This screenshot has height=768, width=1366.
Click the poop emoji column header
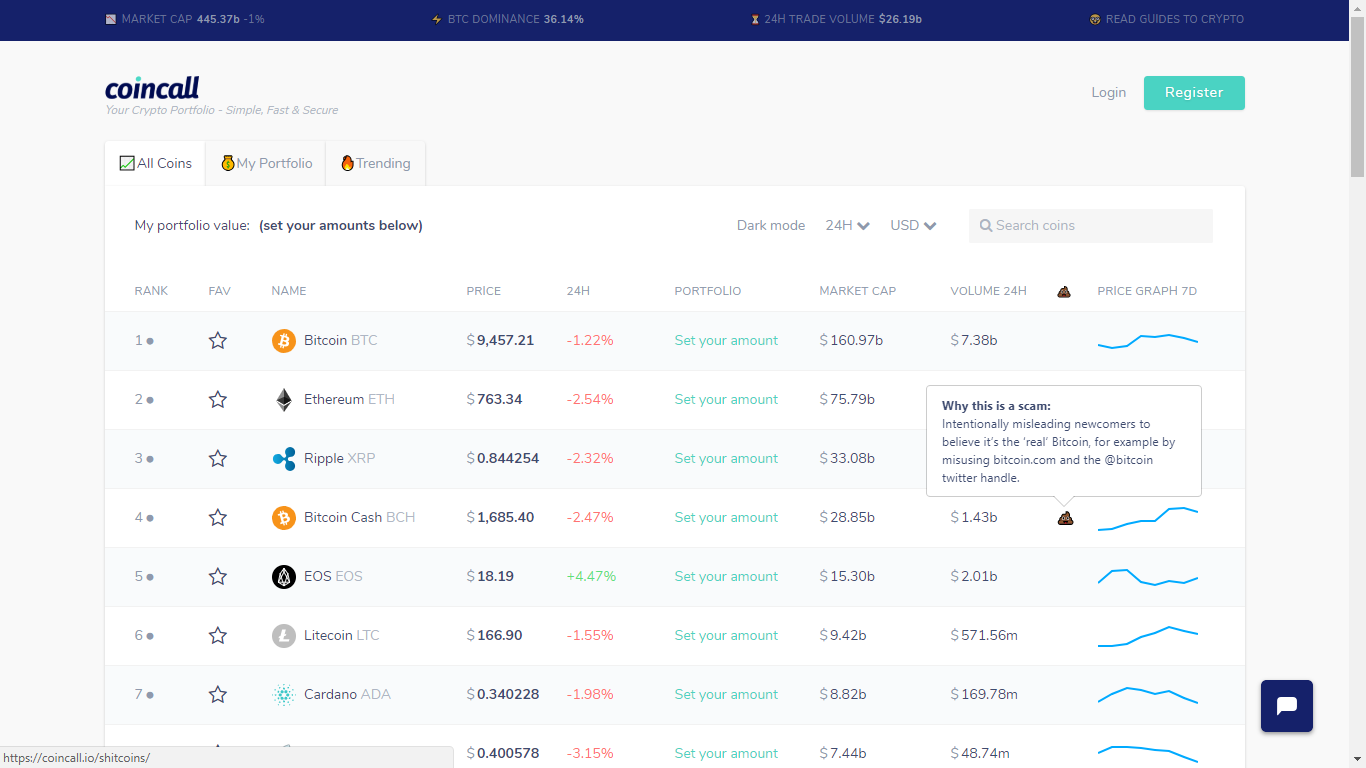tap(1064, 292)
